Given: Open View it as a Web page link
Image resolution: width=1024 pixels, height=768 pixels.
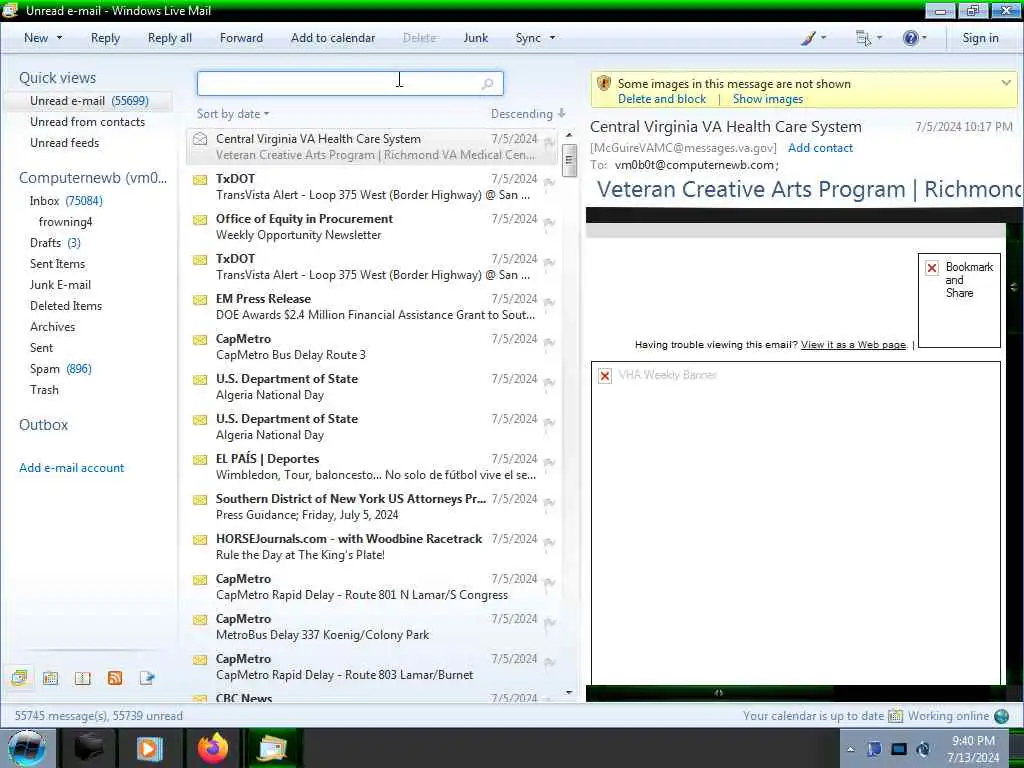Looking at the screenshot, I should pyautogui.click(x=853, y=345).
